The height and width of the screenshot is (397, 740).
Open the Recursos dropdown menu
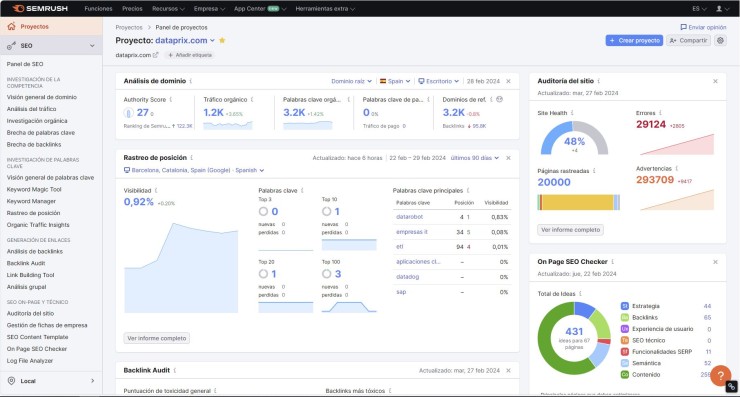coord(168,8)
